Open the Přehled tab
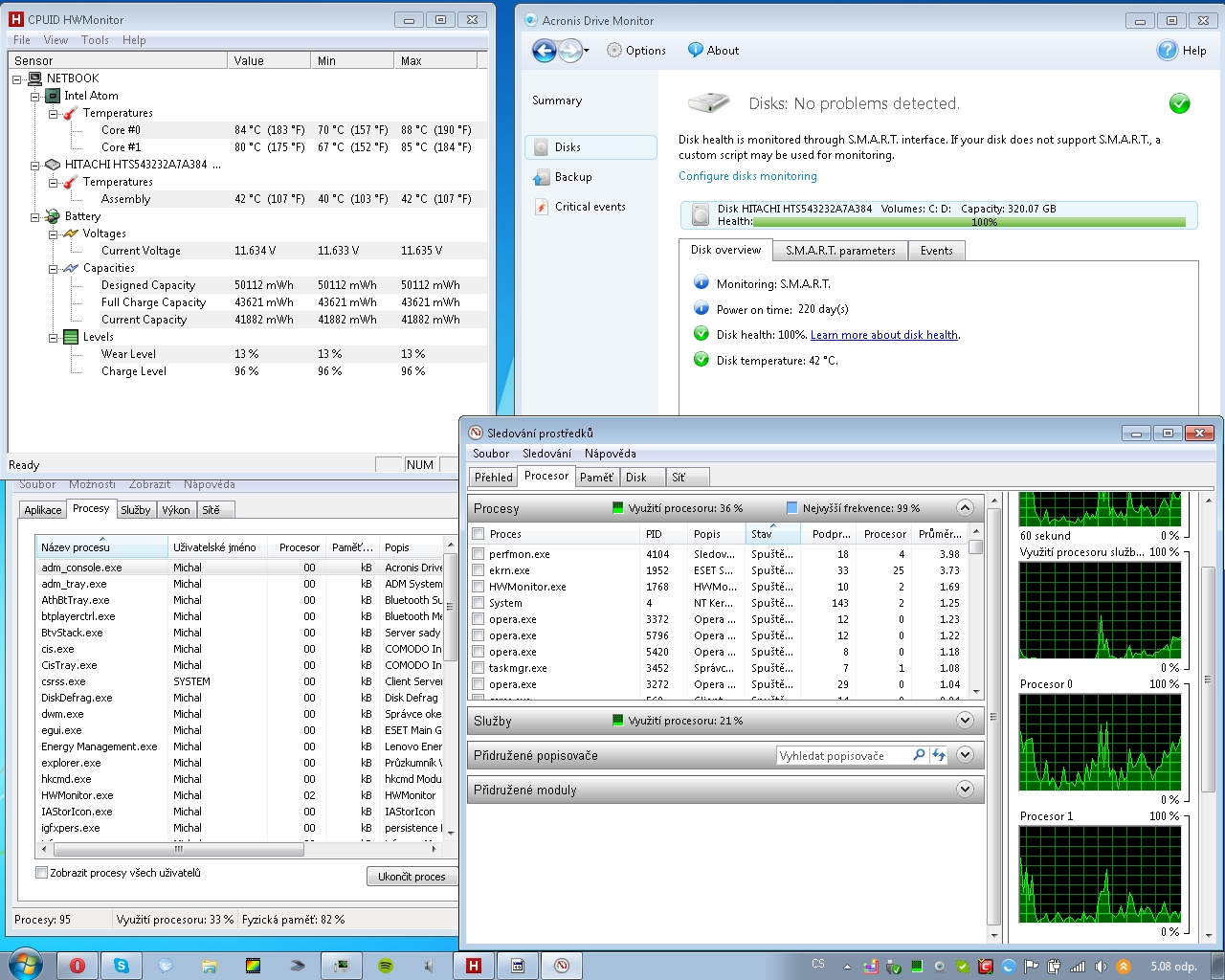 point(494,478)
